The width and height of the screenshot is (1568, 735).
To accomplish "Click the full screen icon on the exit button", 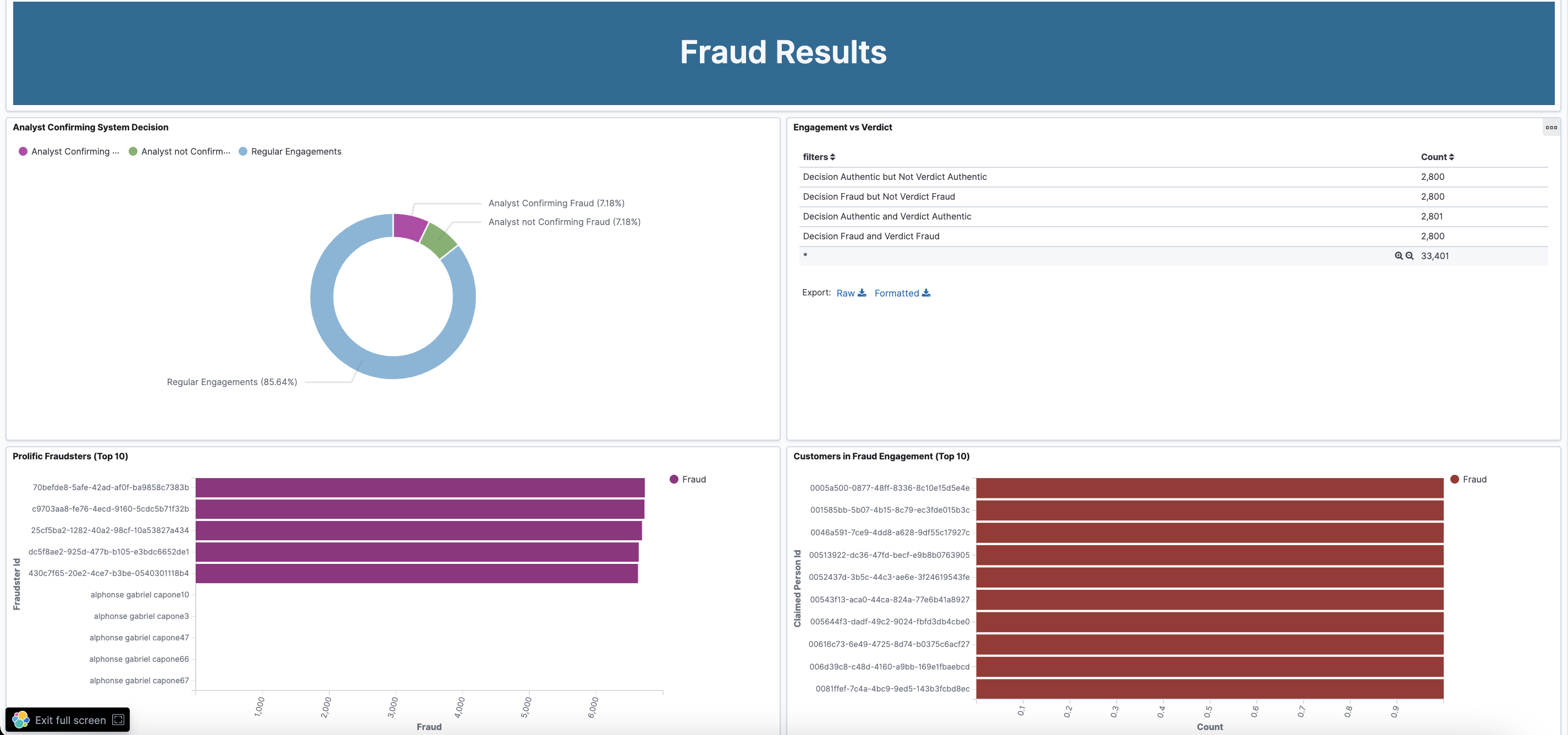I will click(x=118, y=720).
